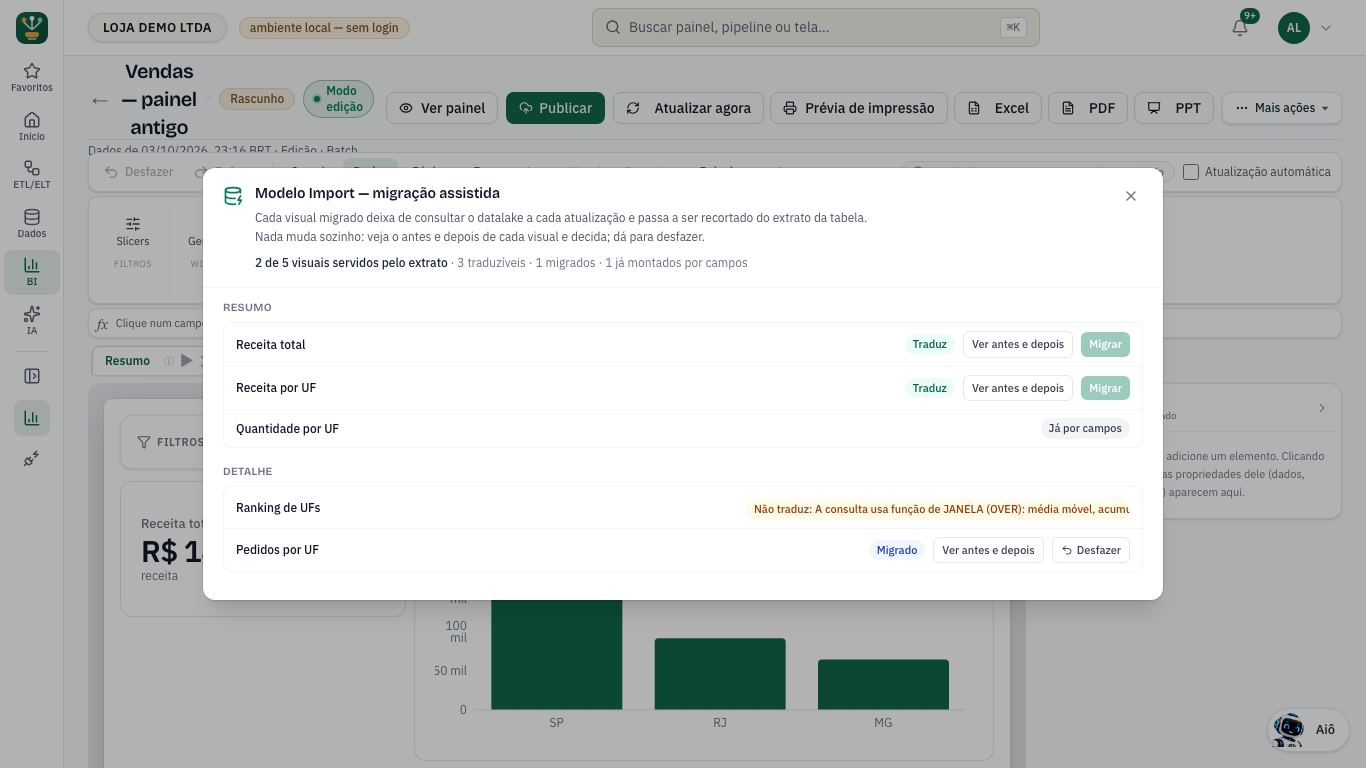Open the Slicers filter tool
The width and height of the screenshot is (1366, 768).
click(x=133, y=232)
